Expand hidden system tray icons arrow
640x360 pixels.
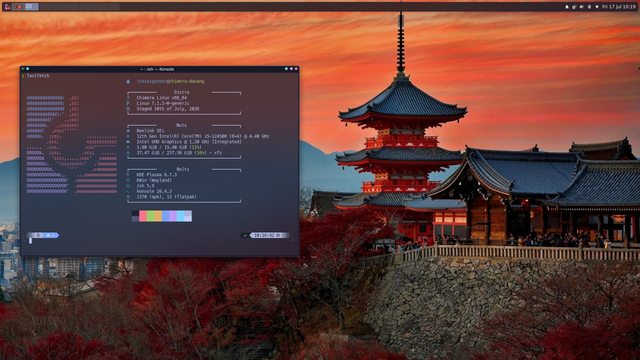click(597, 7)
